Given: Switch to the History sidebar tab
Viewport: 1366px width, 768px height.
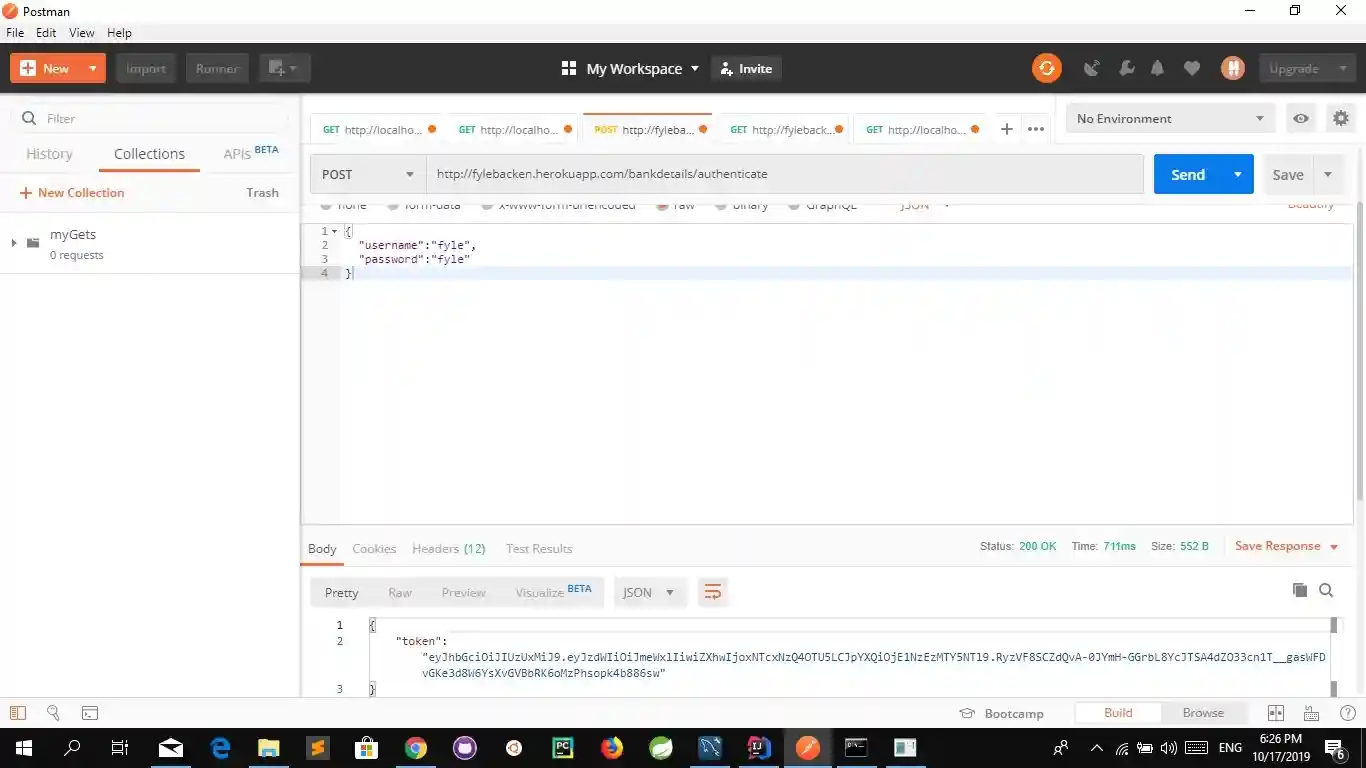Looking at the screenshot, I should pos(49,154).
